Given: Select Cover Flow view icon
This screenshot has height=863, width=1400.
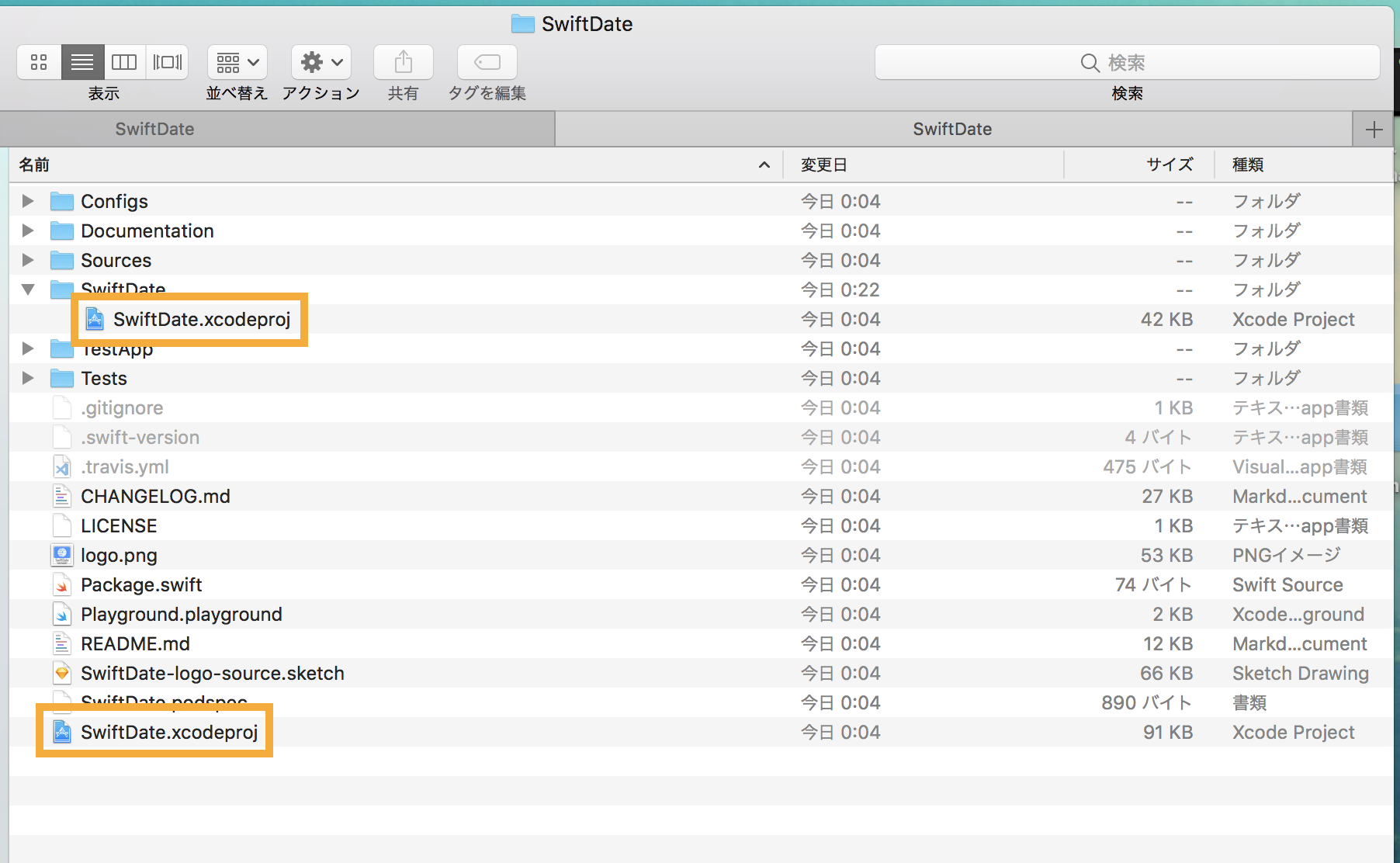Looking at the screenshot, I should 167,62.
